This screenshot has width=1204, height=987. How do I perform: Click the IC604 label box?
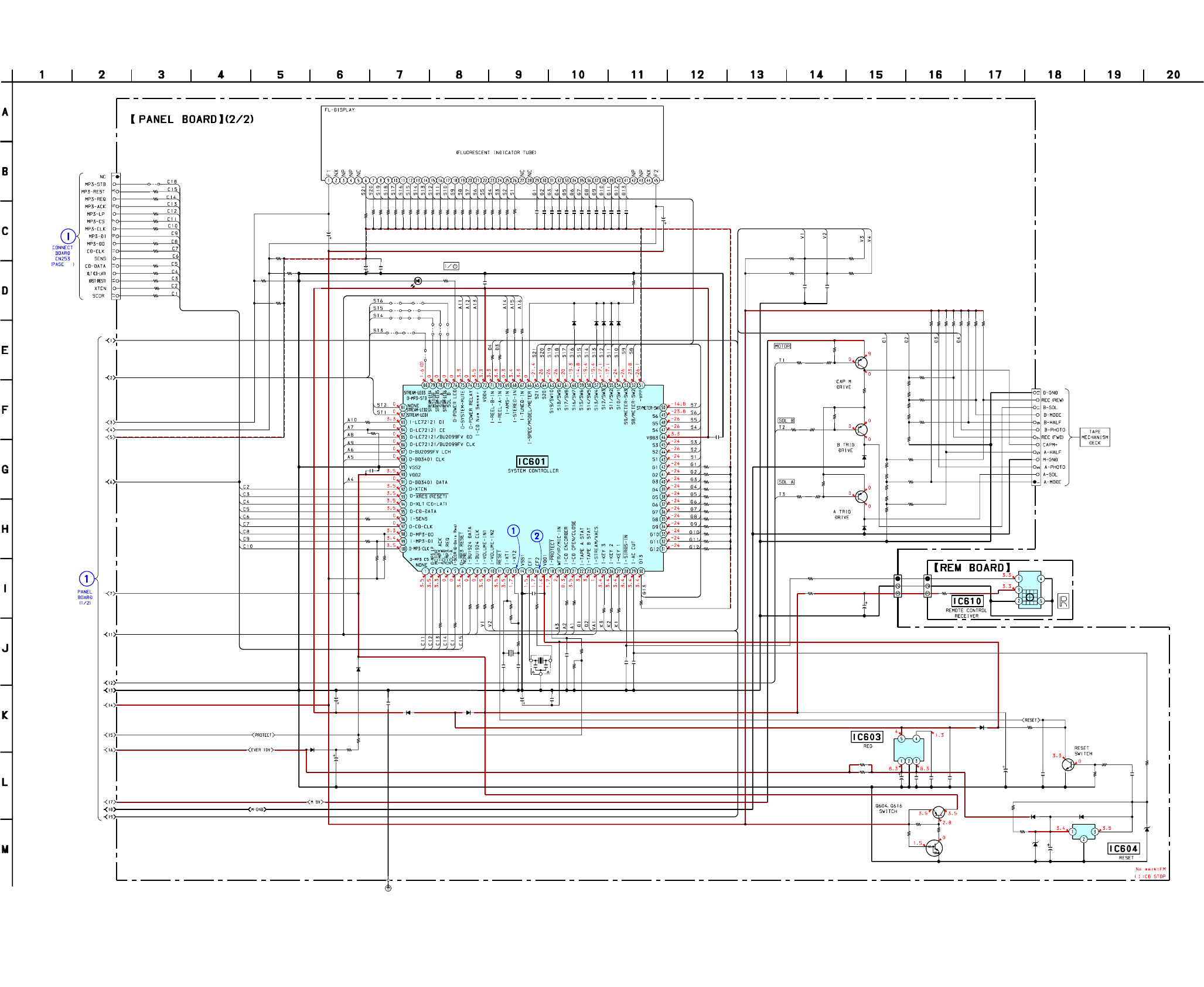(1123, 849)
